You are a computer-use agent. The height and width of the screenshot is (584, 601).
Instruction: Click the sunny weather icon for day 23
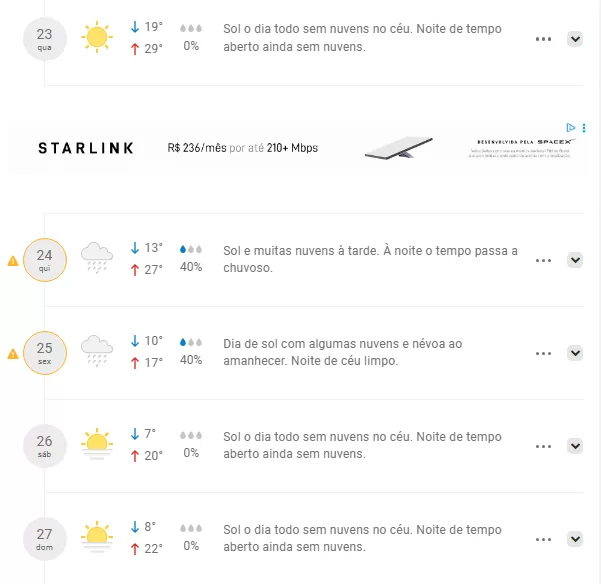pos(96,38)
